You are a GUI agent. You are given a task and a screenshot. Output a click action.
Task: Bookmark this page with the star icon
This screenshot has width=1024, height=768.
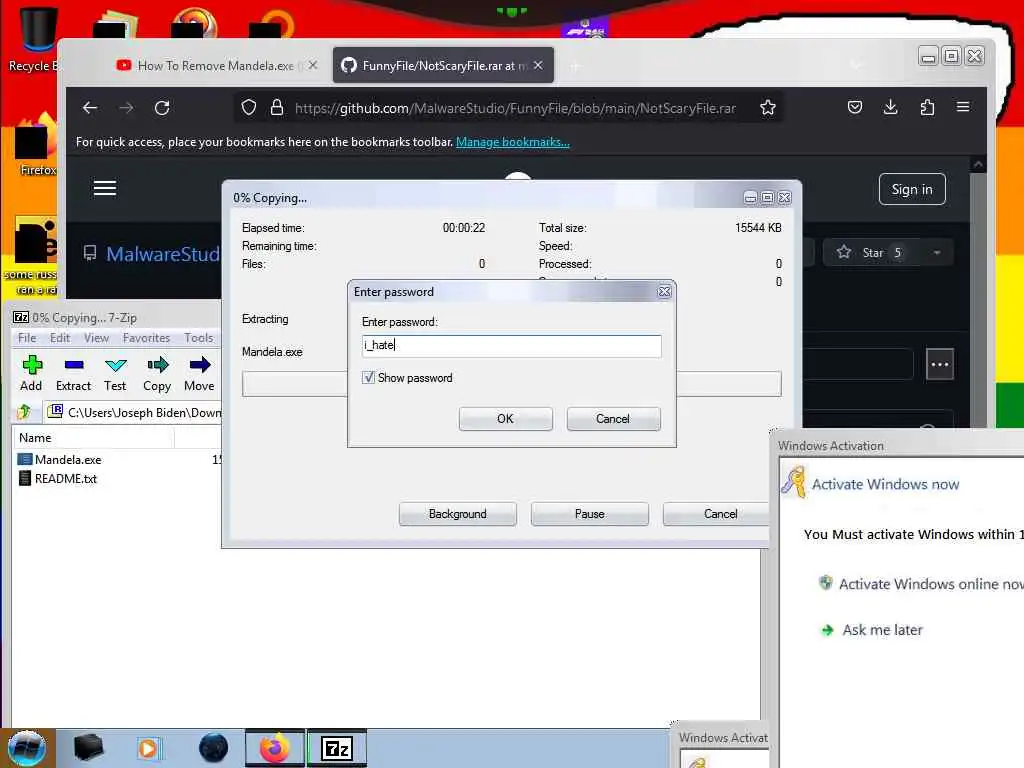coord(768,108)
